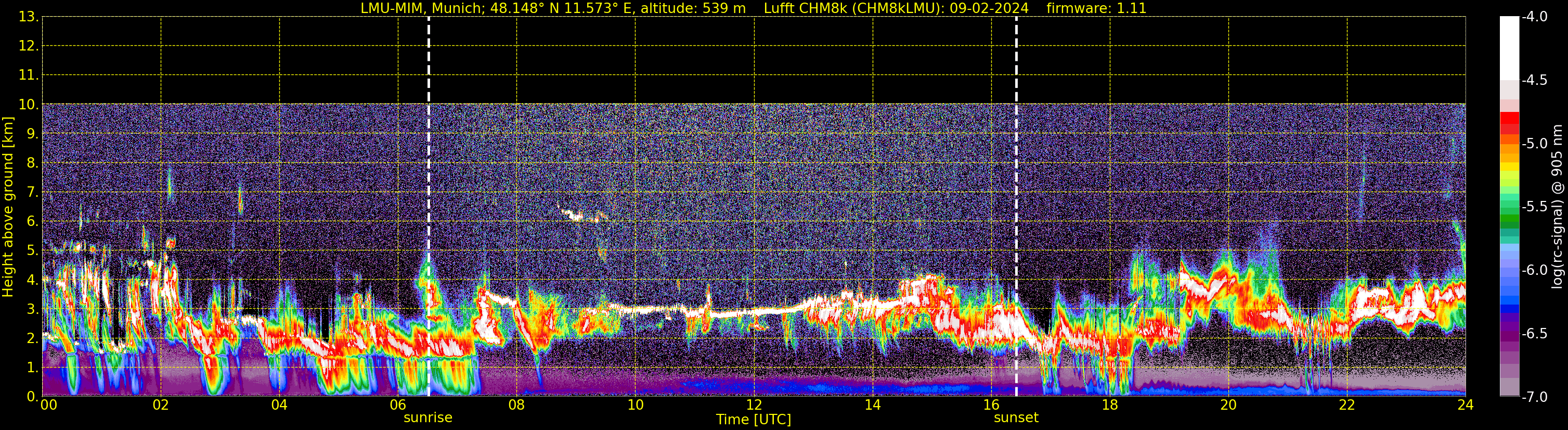Click the '12' time tick label
This screenshot has height=430, width=1568.
point(754,405)
